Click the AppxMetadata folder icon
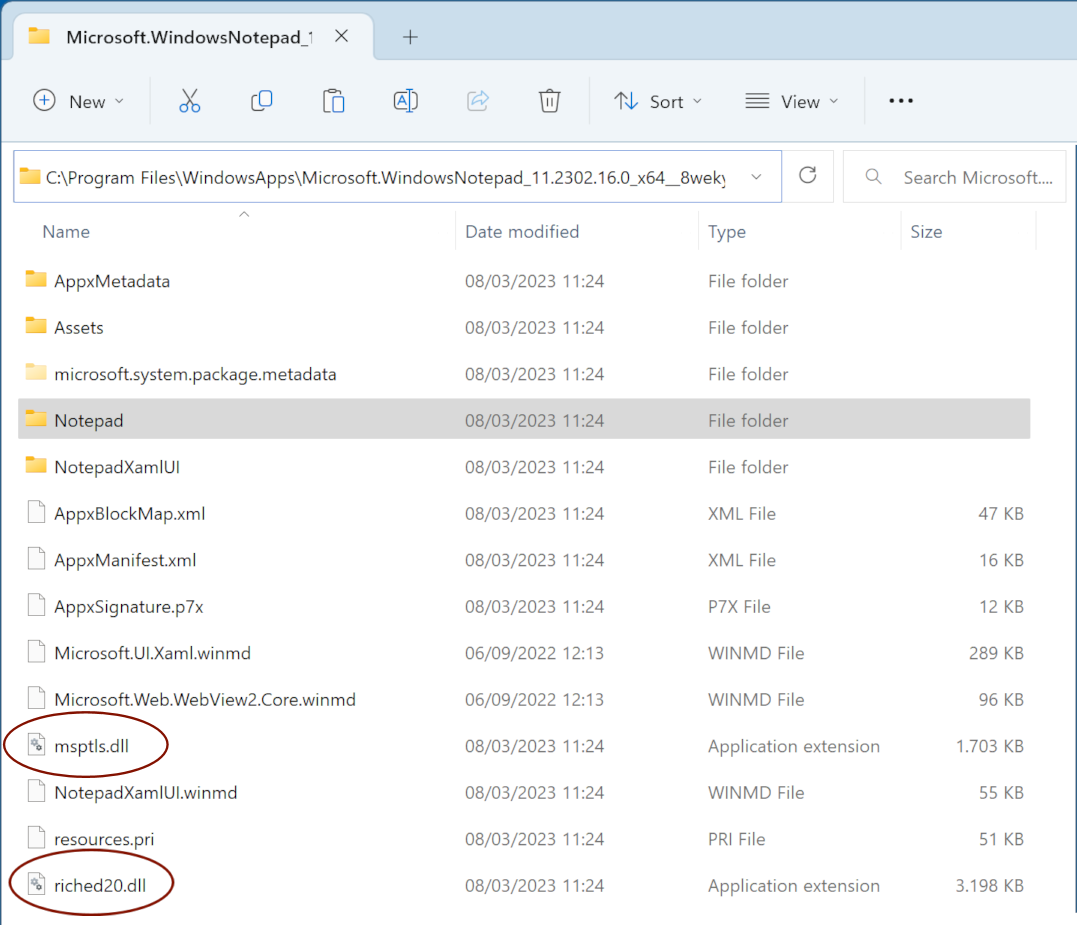Screen dimensions: 1077x925 point(36,279)
